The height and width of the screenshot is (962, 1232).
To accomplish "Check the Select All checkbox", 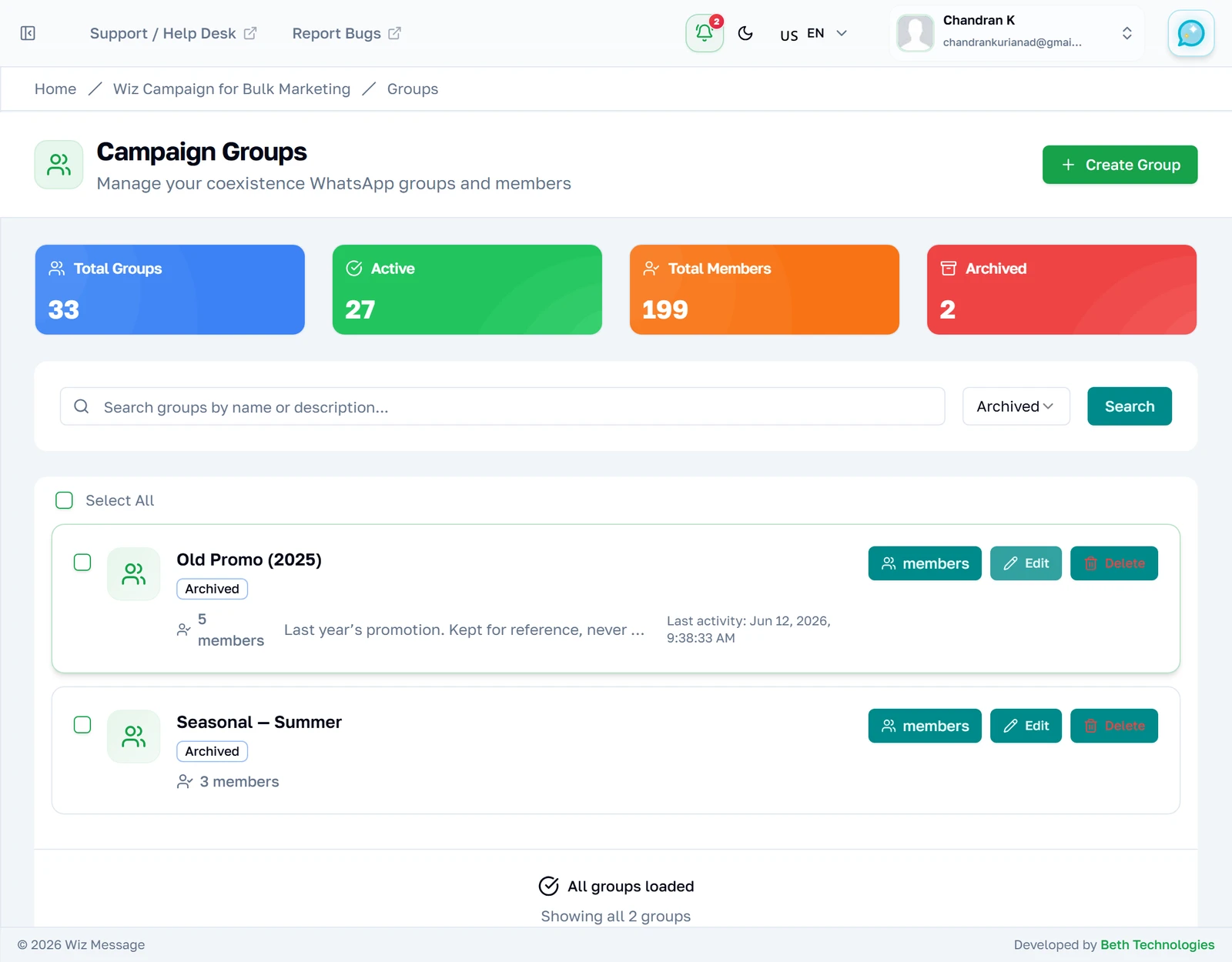I will click(x=65, y=500).
